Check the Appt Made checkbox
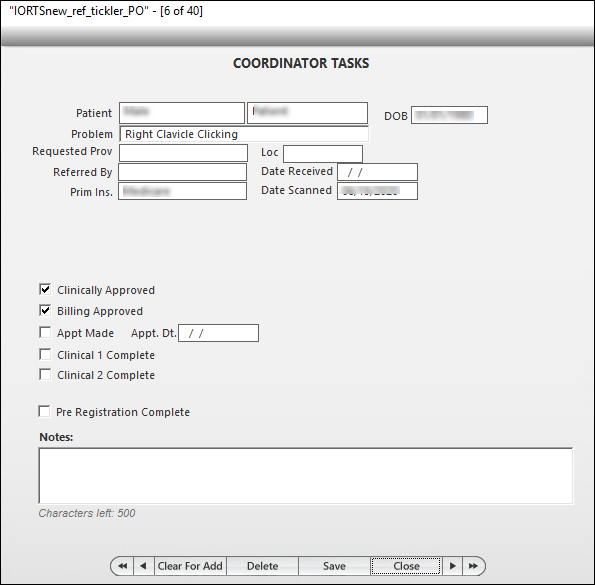595x585 pixels. [45, 333]
